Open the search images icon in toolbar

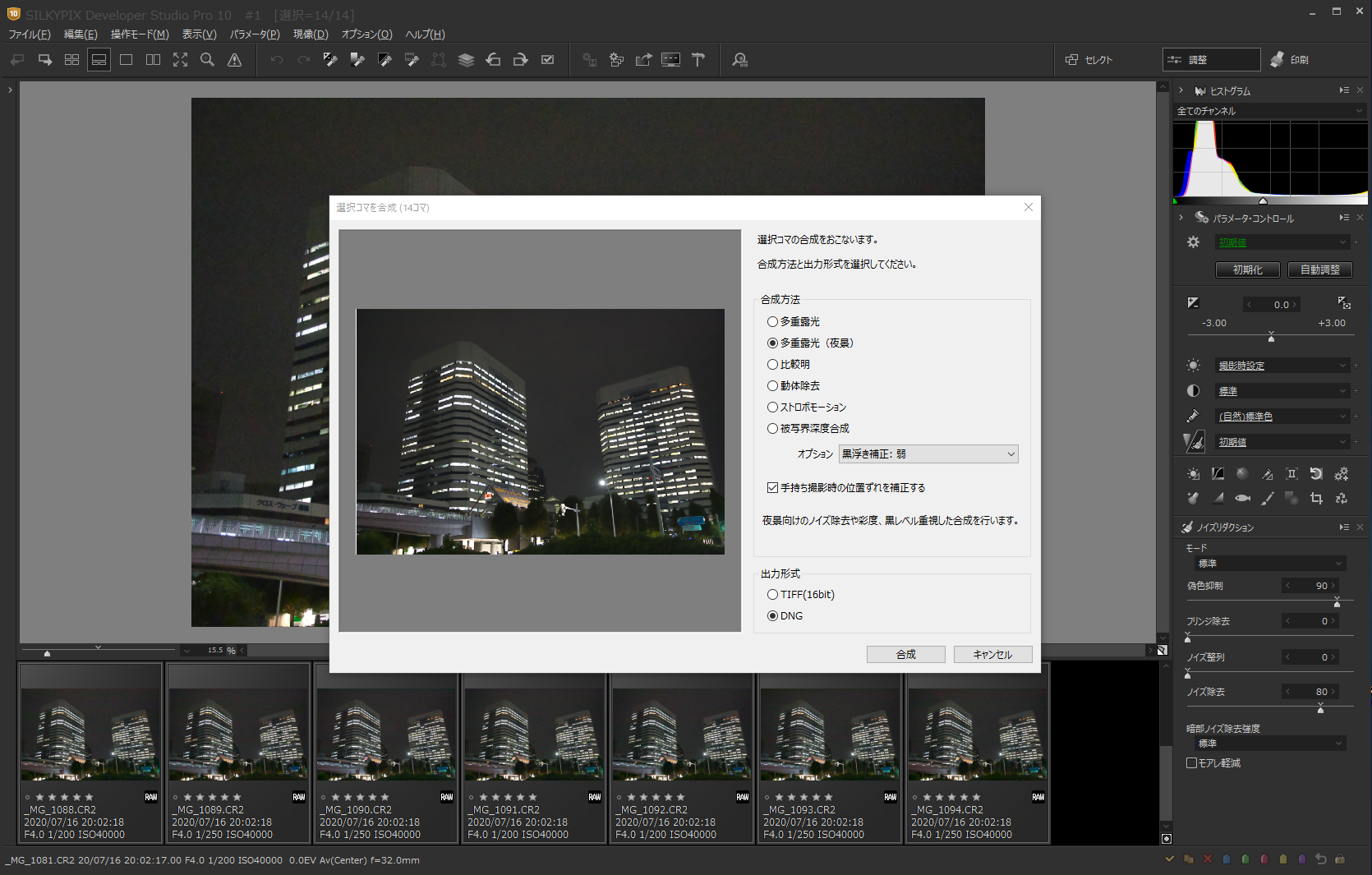point(739,60)
